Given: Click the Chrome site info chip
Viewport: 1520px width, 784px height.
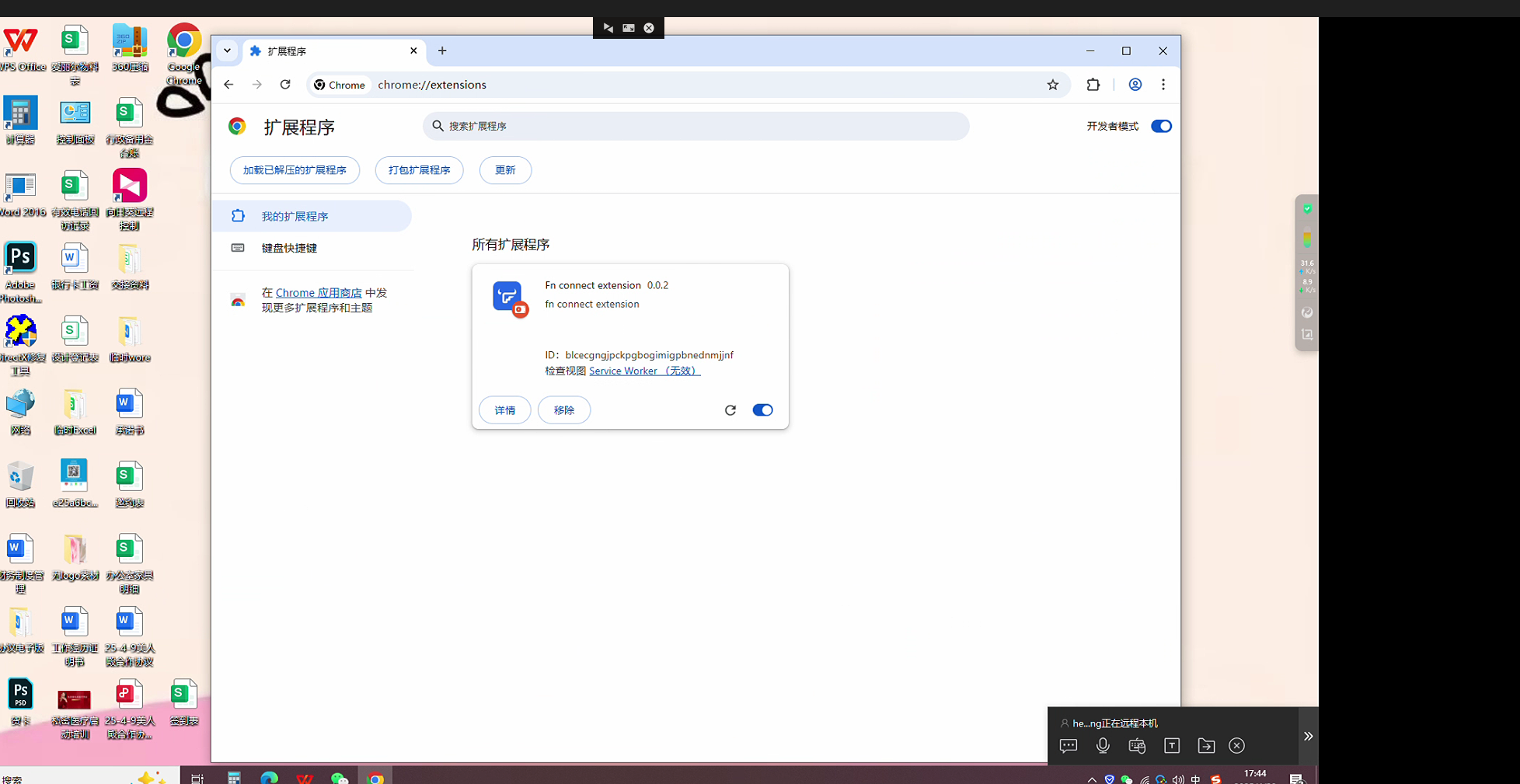Looking at the screenshot, I should pyautogui.click(x=340, y=85).
